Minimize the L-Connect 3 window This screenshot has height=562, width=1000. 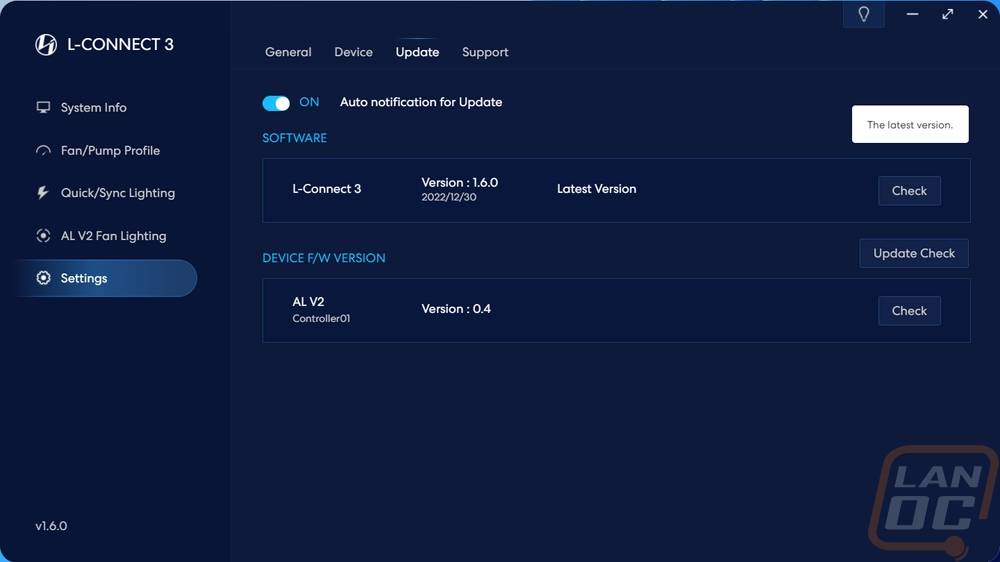pyautogui.click(x=913, y=14)
